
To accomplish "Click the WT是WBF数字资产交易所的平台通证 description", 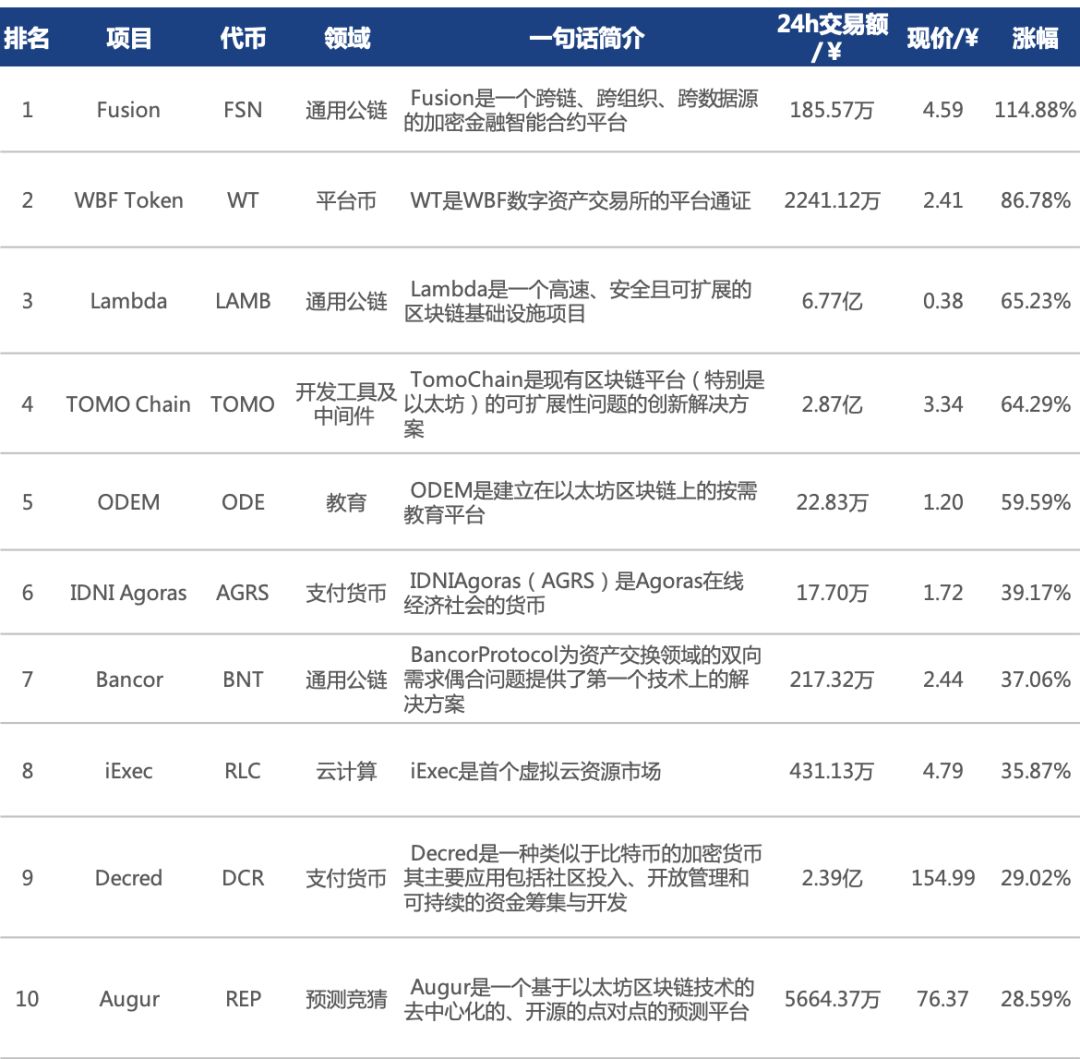I will tap(580, 200).
